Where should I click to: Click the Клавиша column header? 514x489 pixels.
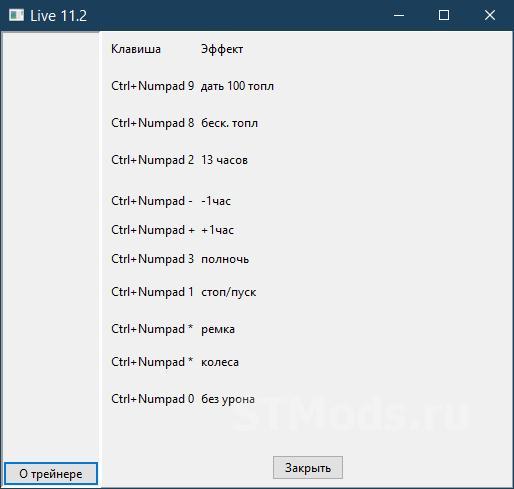pos(136,49)
